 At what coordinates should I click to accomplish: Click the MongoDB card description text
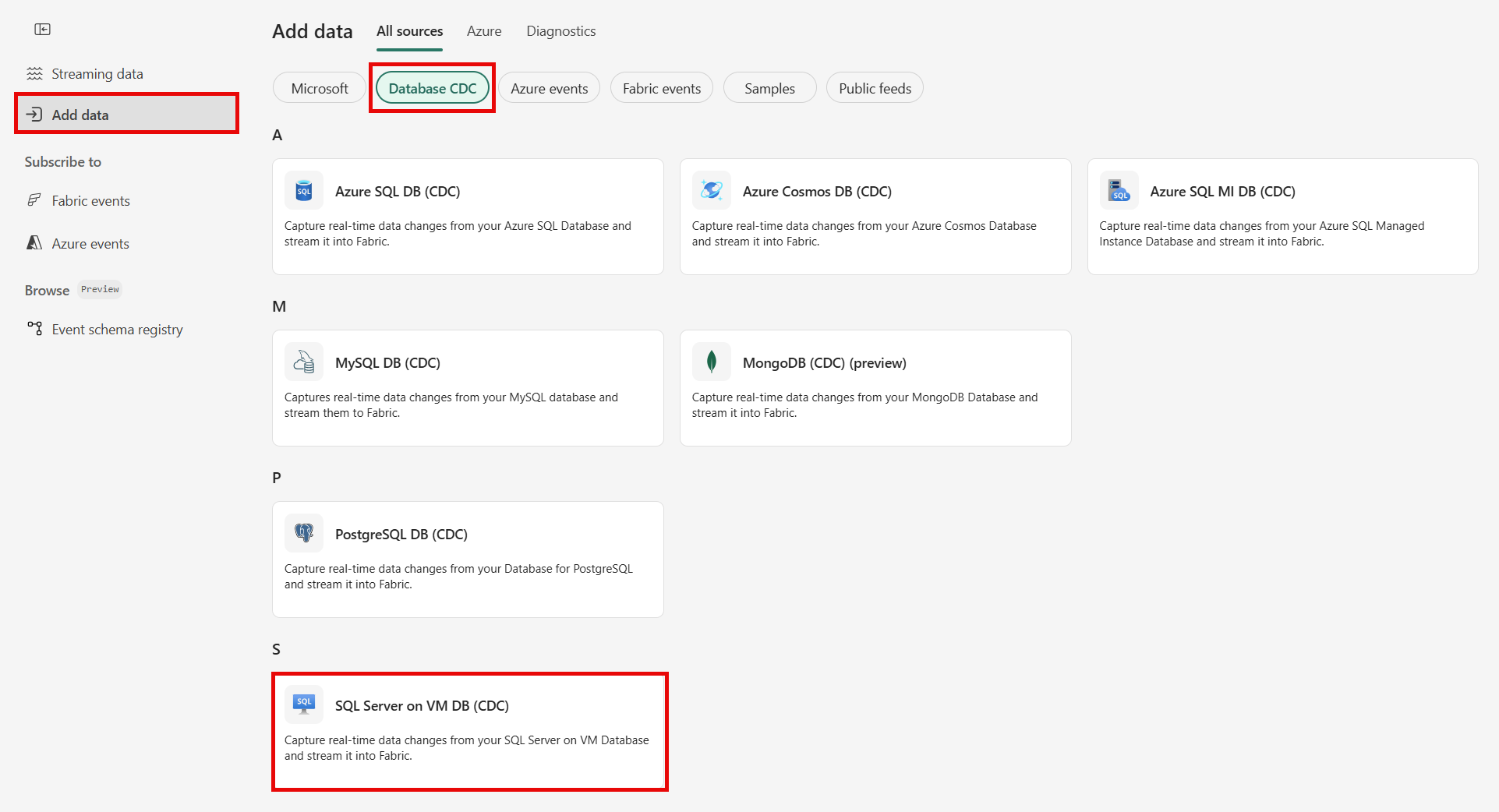click(x=865, y=405)
